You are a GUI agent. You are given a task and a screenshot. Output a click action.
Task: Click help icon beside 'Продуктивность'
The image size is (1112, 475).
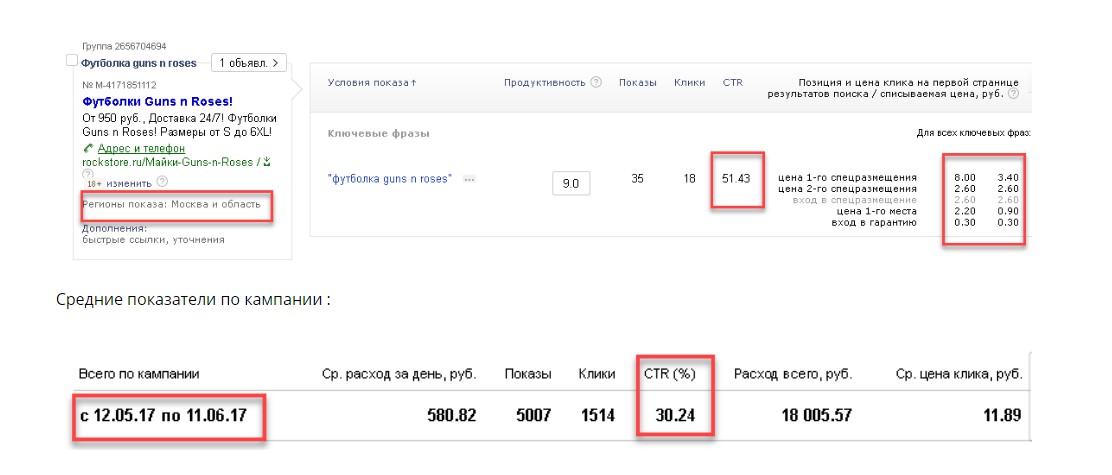coord(596,82)
